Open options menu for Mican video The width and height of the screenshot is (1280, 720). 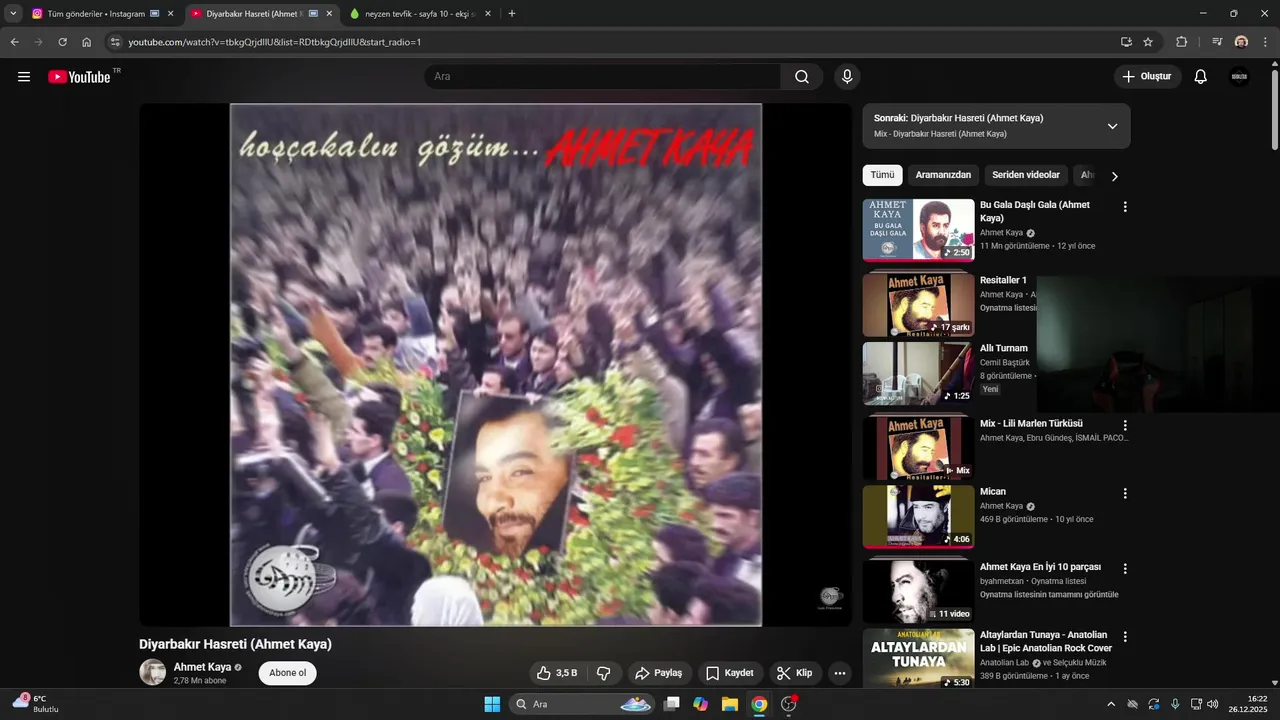click(x=1125, y=493)
